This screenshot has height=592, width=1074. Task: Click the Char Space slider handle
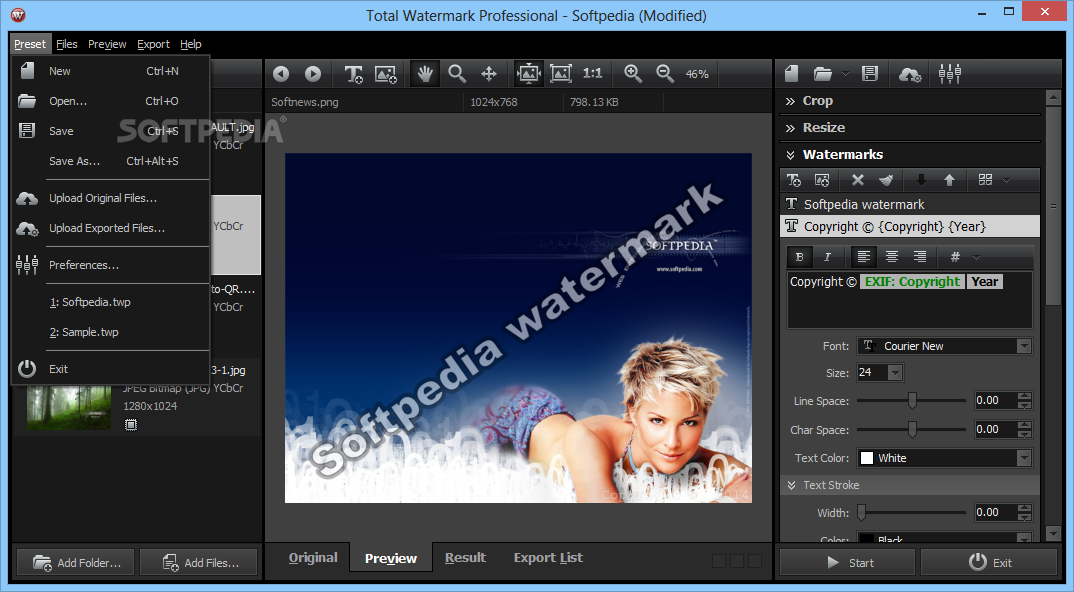[x=912, y=430]
